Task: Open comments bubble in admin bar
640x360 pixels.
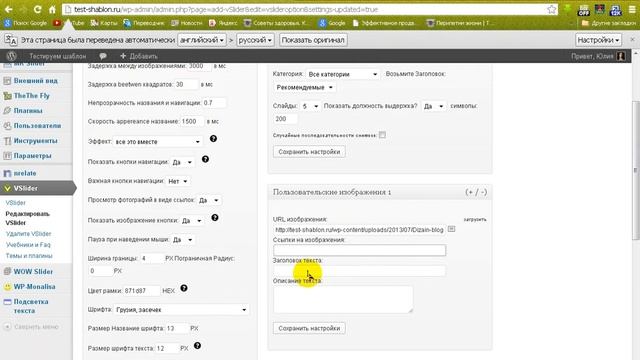Action: [103, 56]
